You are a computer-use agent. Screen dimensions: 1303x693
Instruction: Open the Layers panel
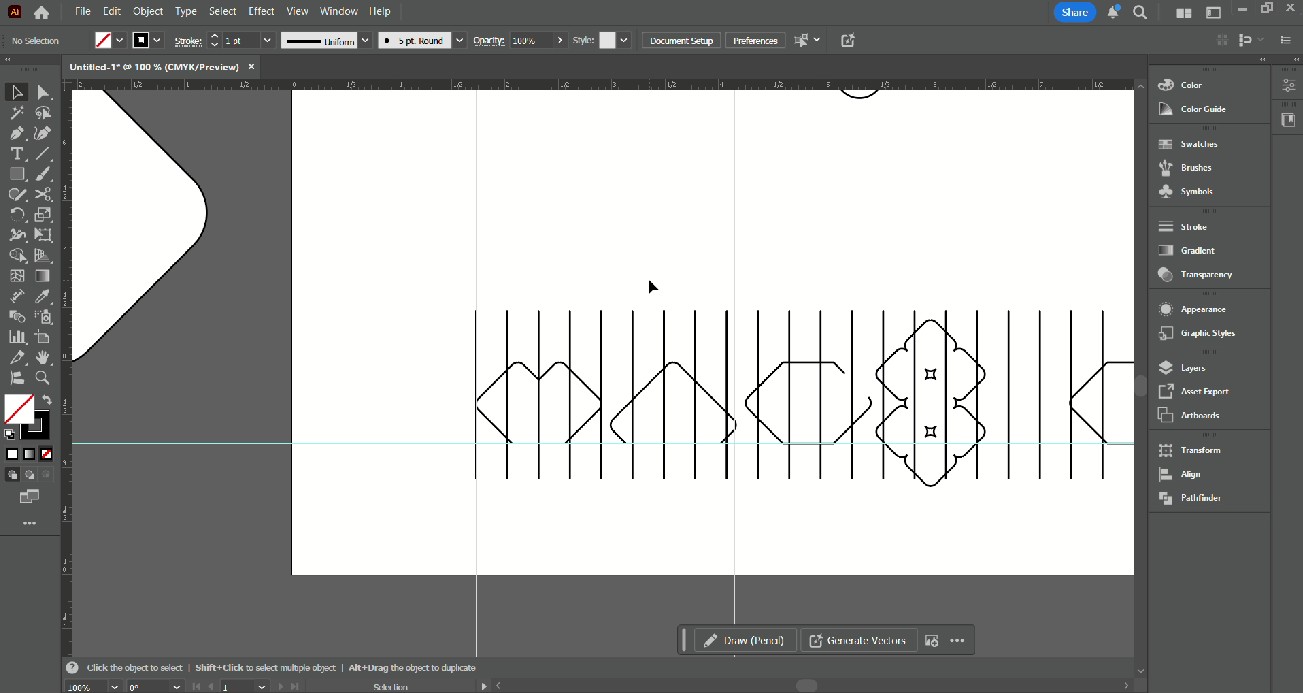click(1193, 368)
